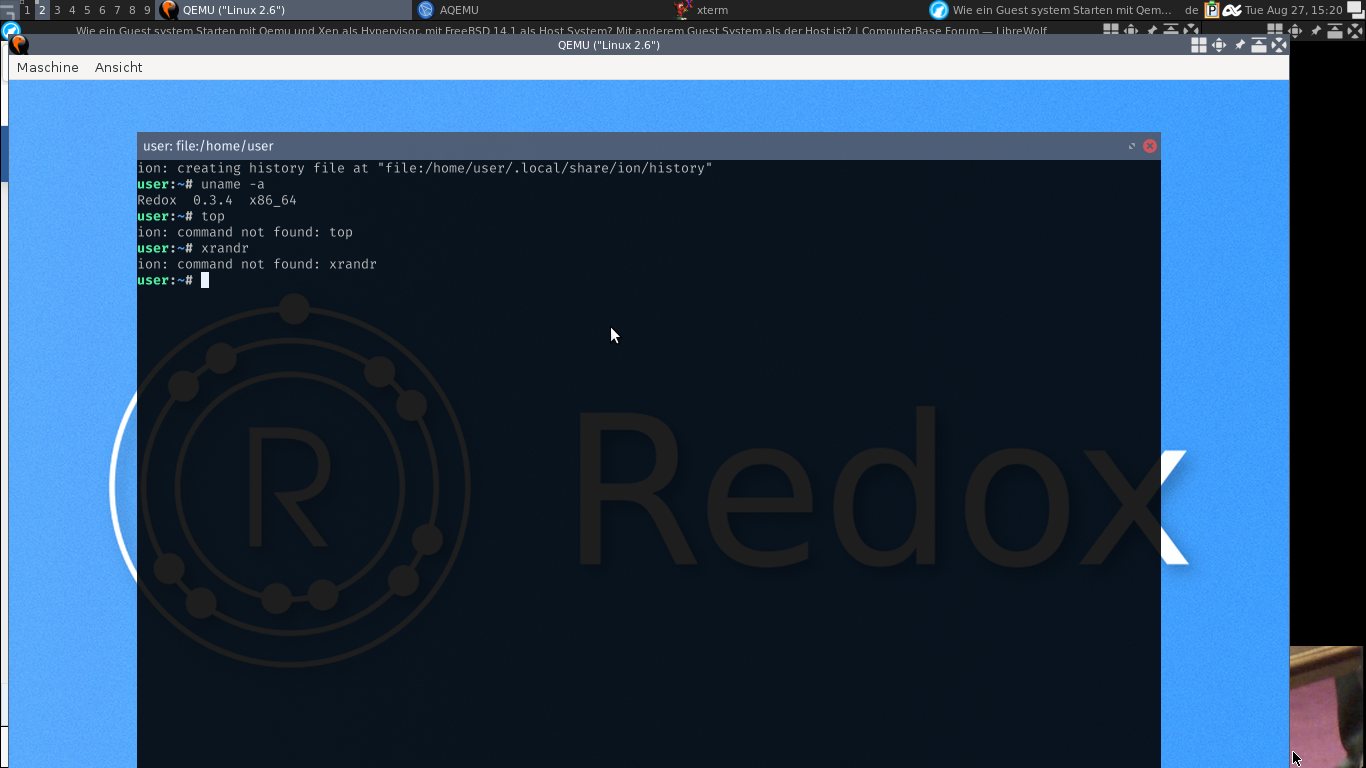Viewport: 1366px width, 768px height.
Task: Close the Redox terminal with the red button
Action: 1150,146
